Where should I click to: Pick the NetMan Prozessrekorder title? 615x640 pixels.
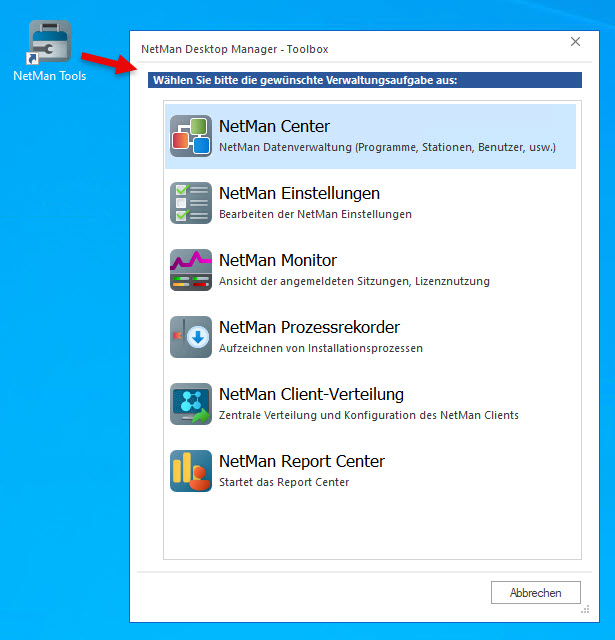pos(309,328)
